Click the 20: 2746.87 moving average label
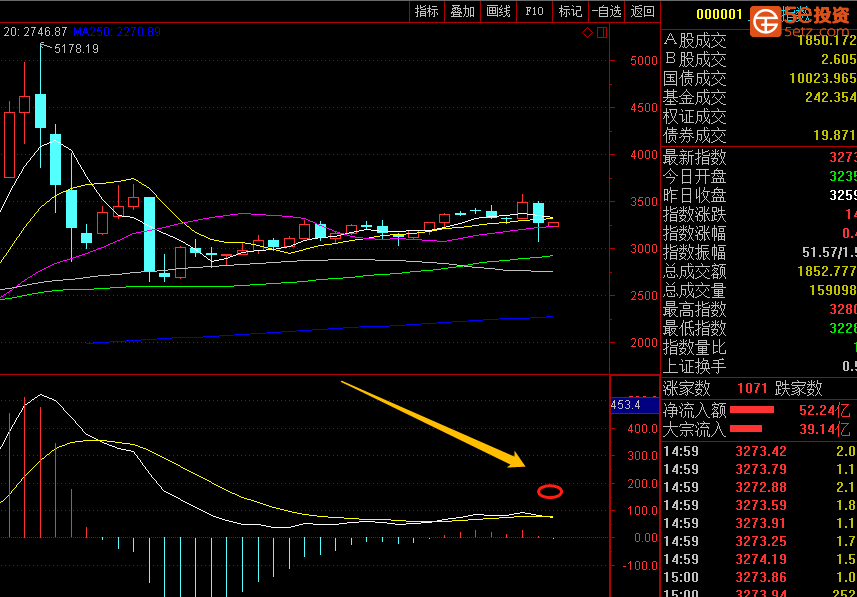The height and width of the screenshot is (597, 857). click(x=36, y=32)
